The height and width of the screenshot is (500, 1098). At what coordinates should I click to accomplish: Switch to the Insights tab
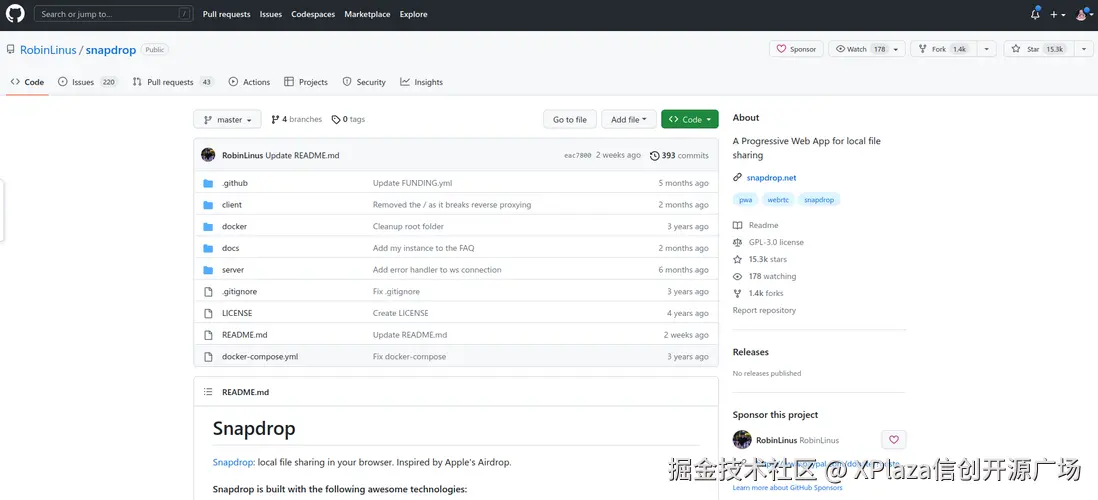pos(422,82)
